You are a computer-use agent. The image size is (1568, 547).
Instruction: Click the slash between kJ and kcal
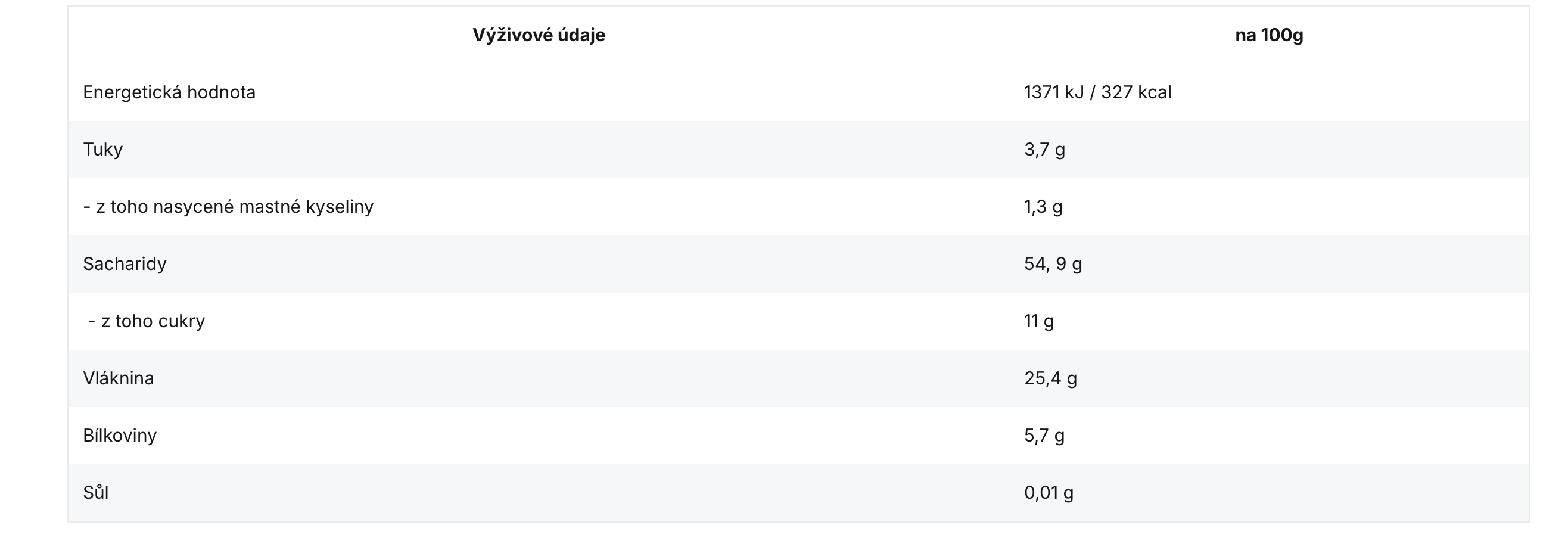pyautogui.click(x=1093, y=92)
